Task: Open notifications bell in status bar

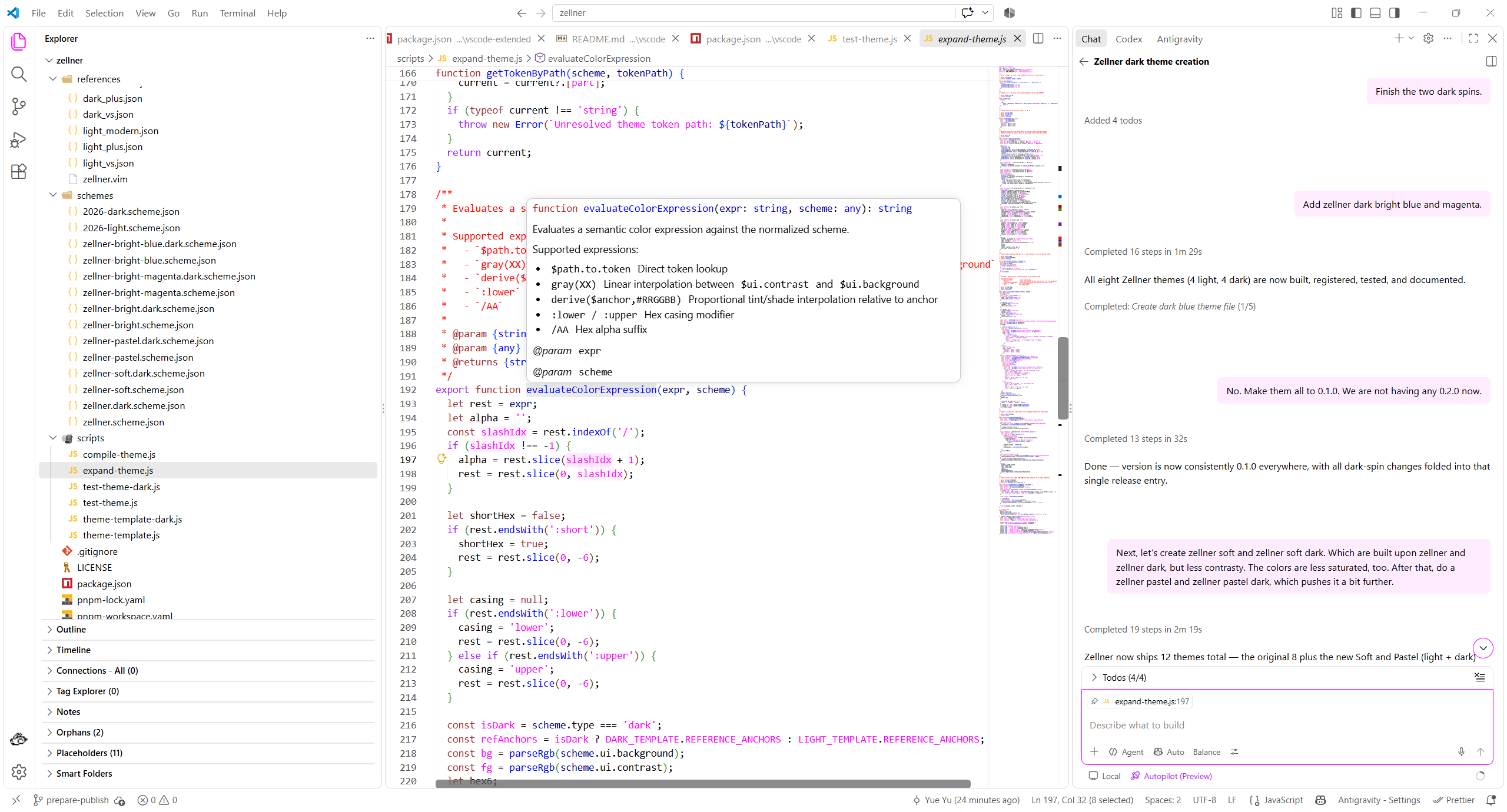Action: (x=1491, y=800)
